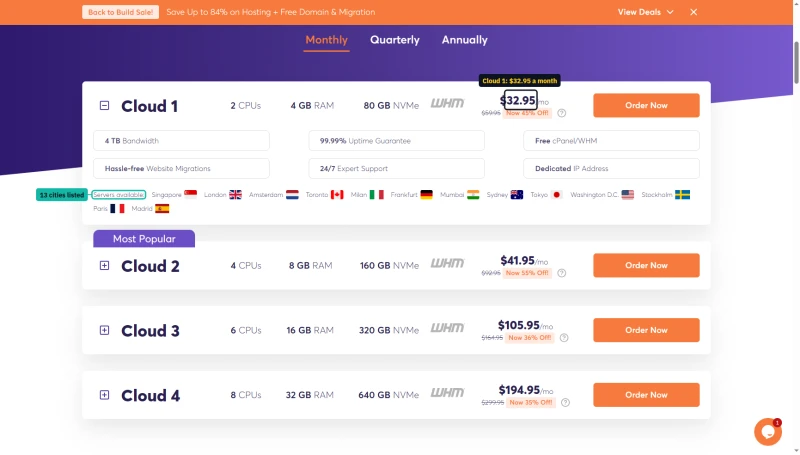Viewport: 800px width, 455px height.
Task: Open the live chat bubble
Action: click(768, 432)
